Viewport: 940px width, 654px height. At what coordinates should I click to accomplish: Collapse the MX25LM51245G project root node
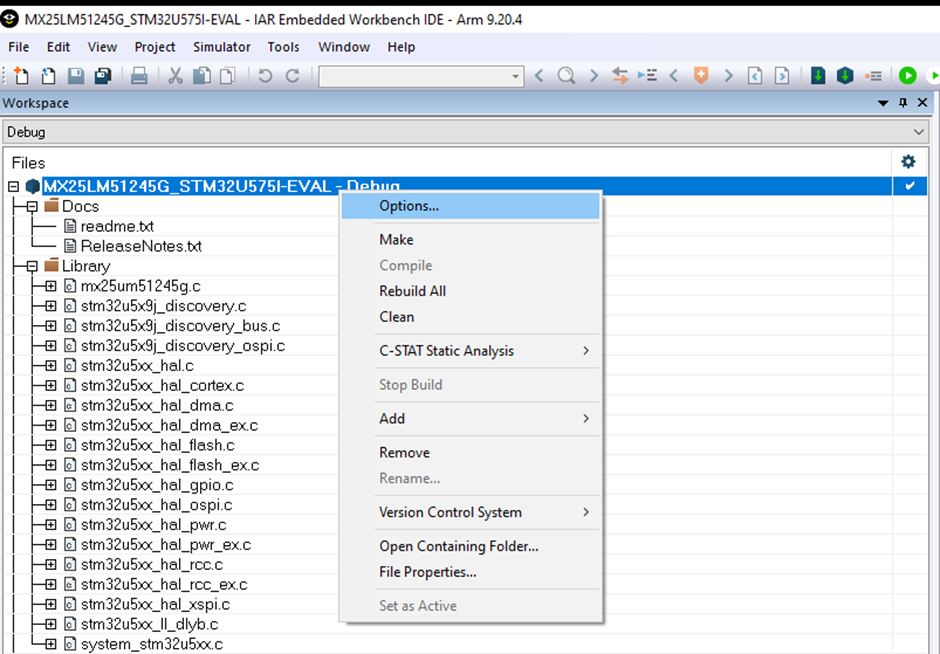tap(14, 186)
